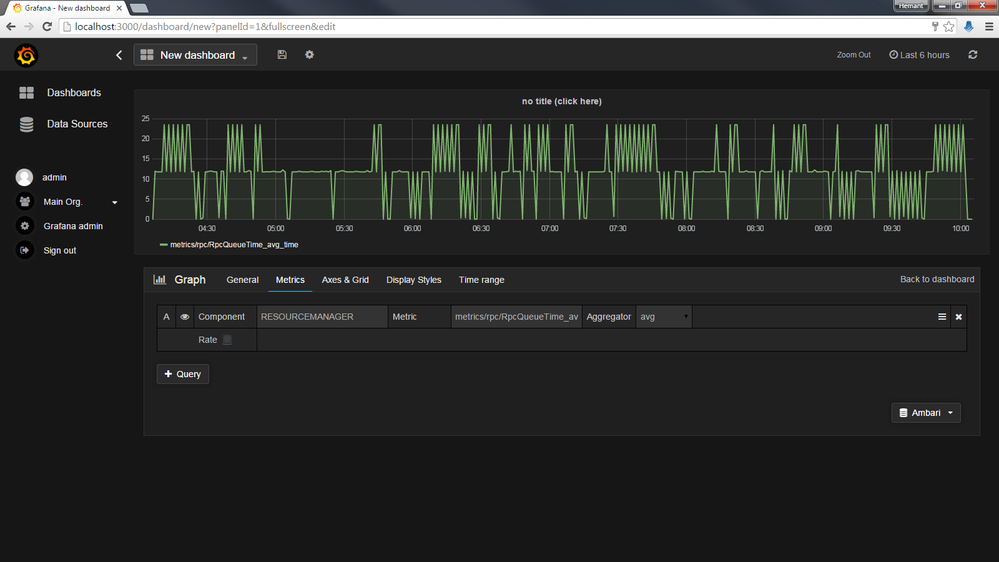Refresh dashboard using the refresh icon
999x562 pixels.
pyautogui.click(x=972, y=55)
